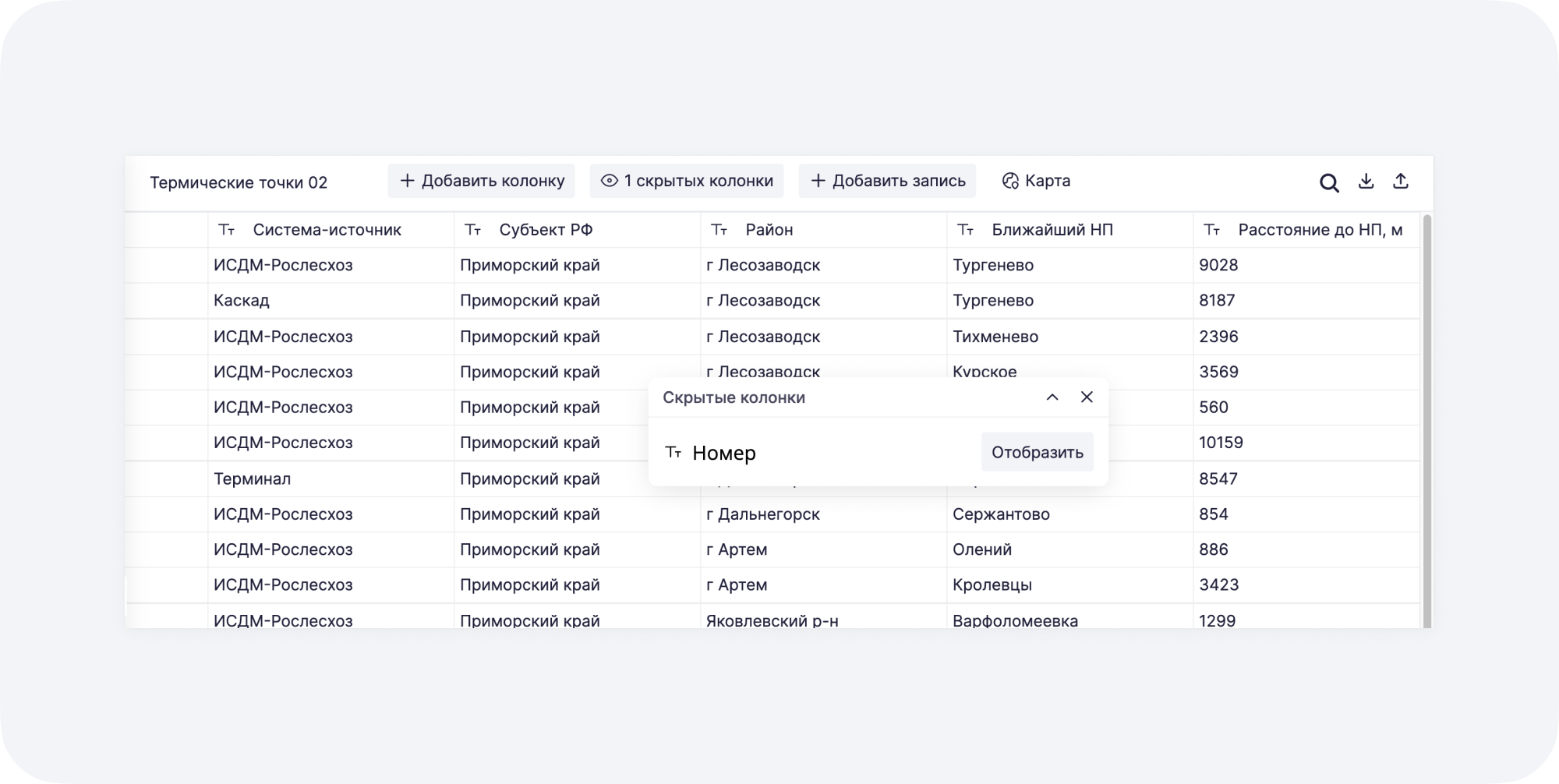Click the plus icon on Добавить колонку
Viewport: 1559px width, 784px height.
407,180
